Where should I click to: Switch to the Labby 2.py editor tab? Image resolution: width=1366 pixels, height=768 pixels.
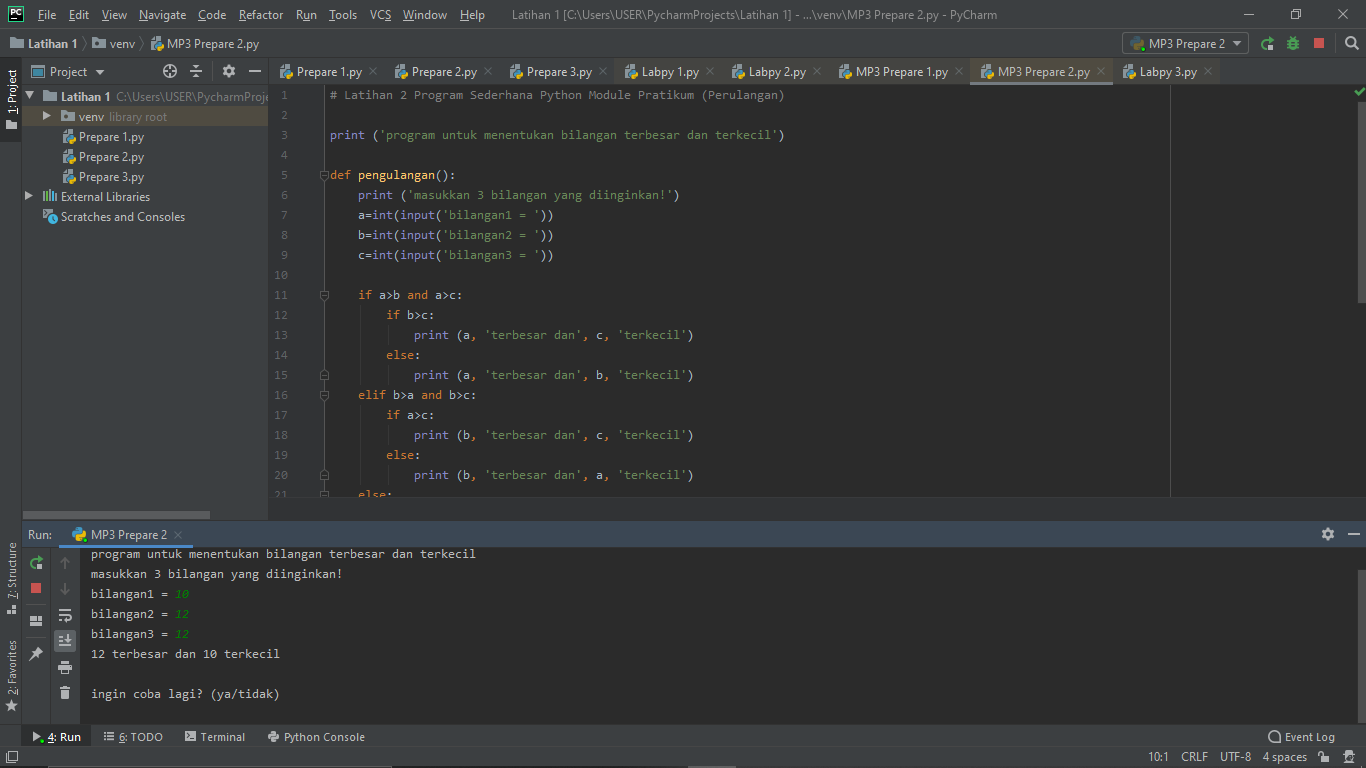(776, 71)
